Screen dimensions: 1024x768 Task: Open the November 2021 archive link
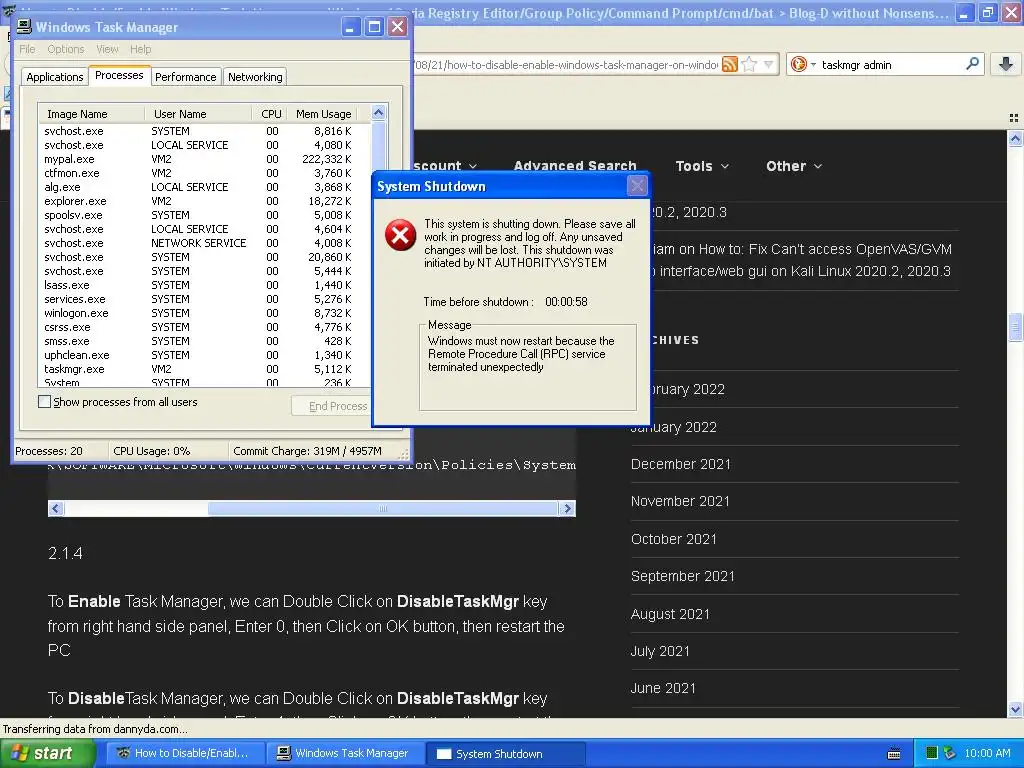(680, 501)
